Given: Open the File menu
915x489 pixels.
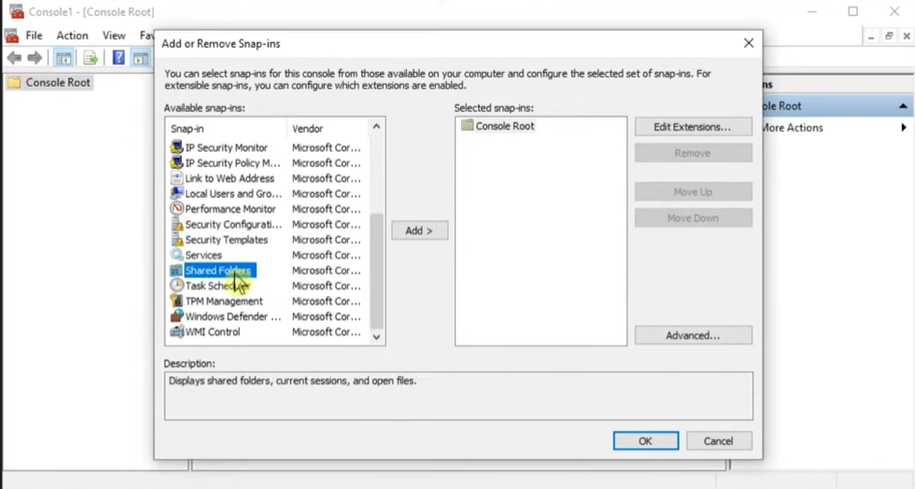Looking at the screenshot, I should pos(34,36).
